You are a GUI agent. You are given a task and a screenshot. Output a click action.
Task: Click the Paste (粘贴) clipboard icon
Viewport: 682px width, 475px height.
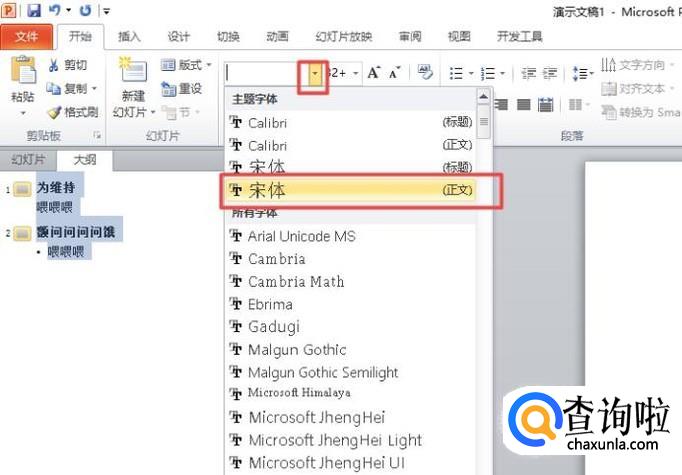point(23,70)
